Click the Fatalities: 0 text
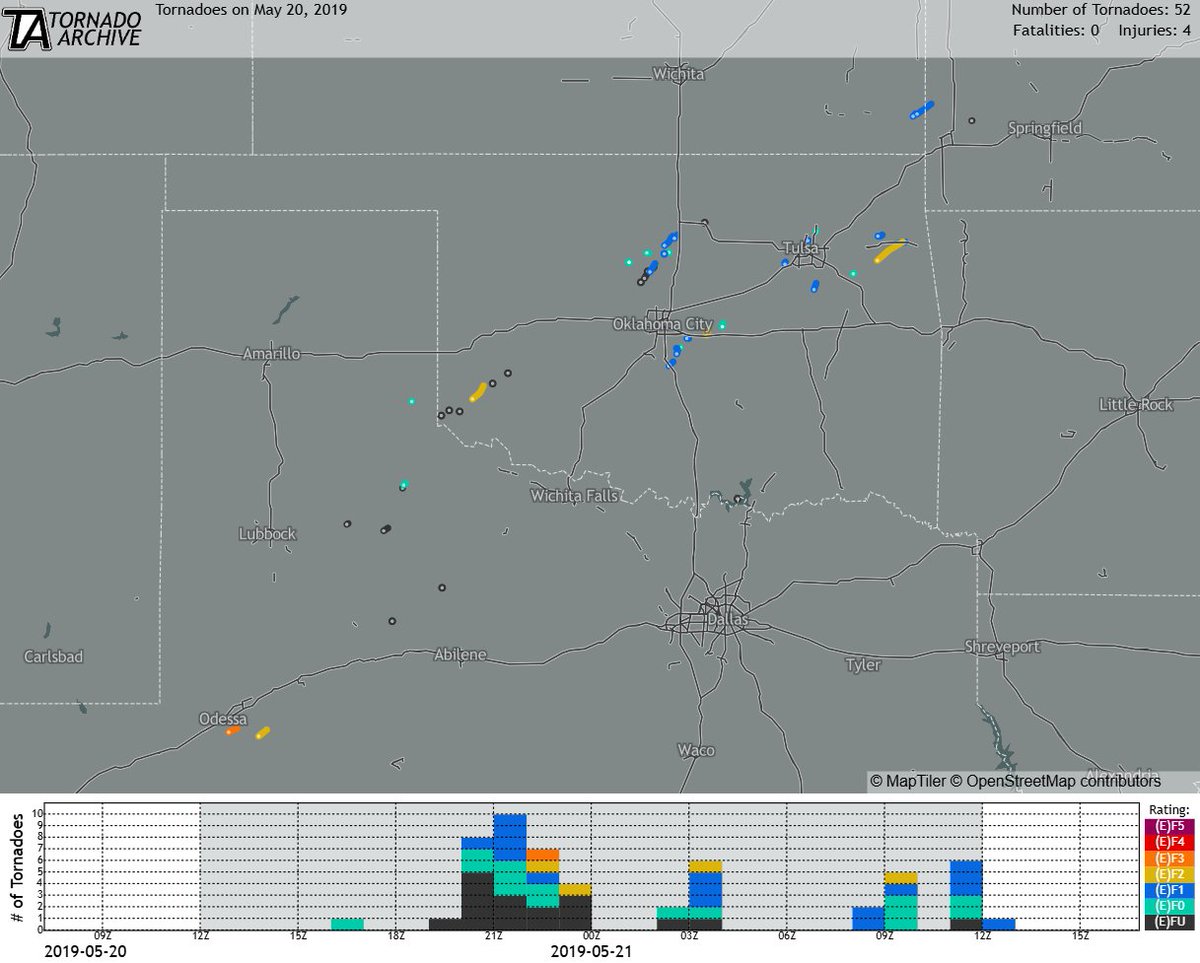 pos(1057,29)
